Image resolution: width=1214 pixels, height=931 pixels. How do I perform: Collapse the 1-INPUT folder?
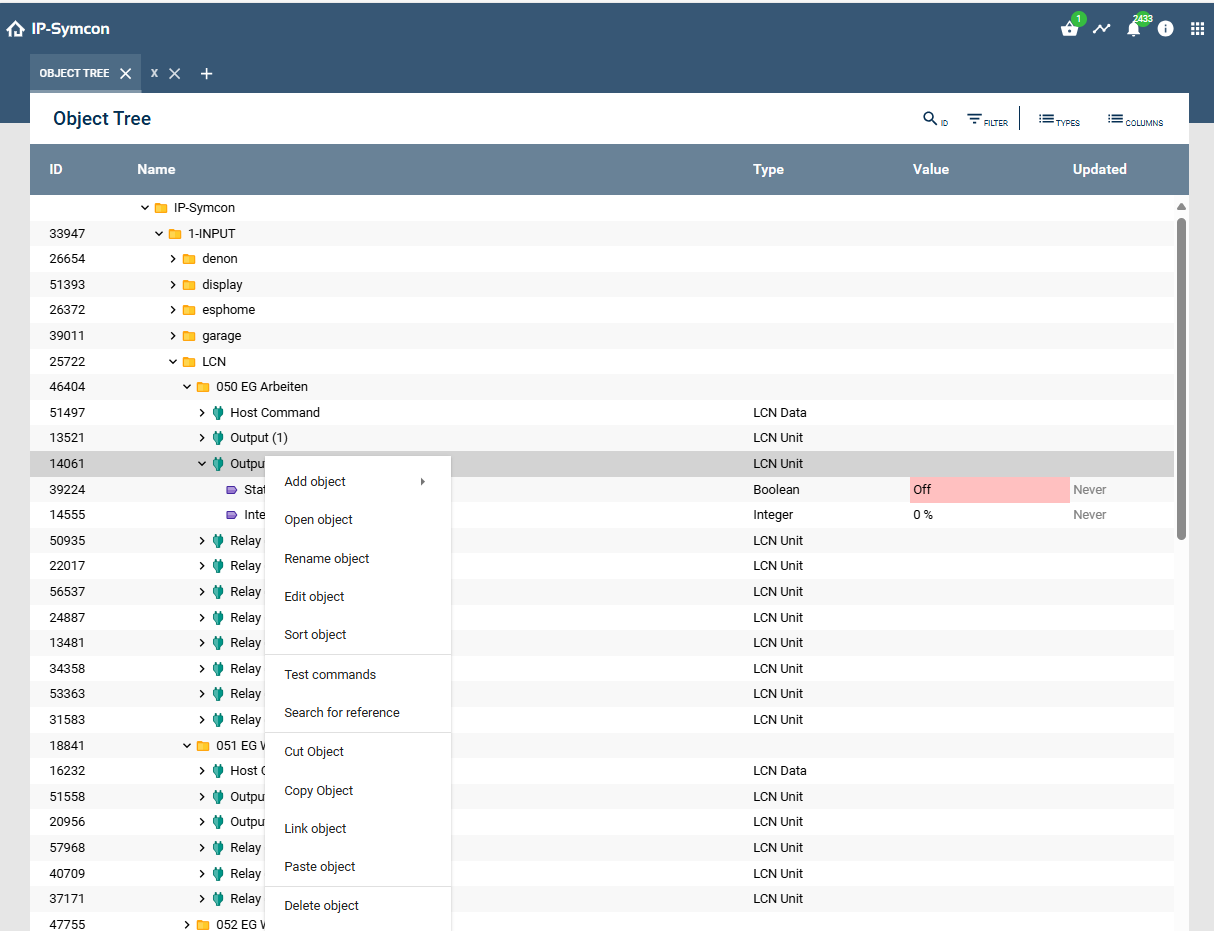(159, 234)
